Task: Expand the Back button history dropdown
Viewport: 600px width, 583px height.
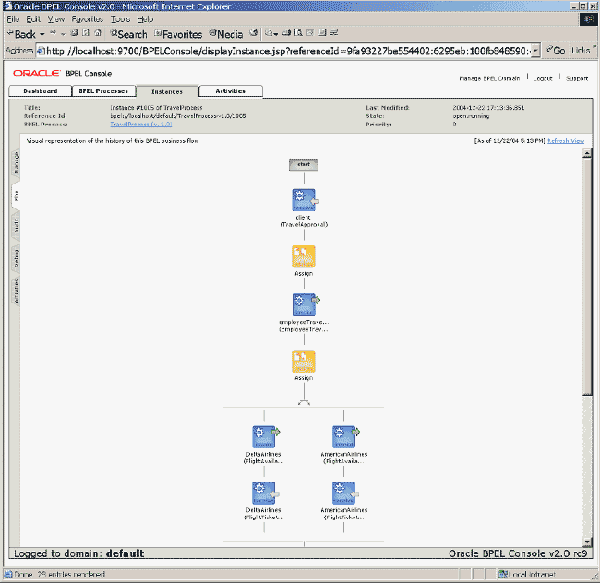Action: (x=42, y=34)
